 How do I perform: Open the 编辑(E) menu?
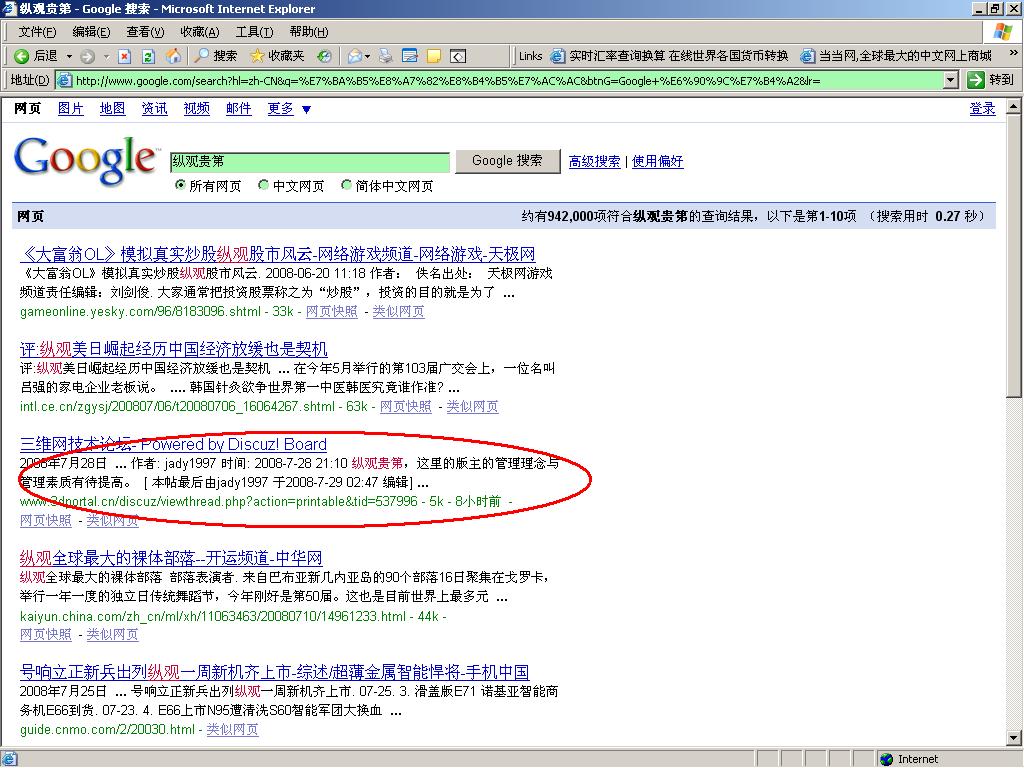91,32
